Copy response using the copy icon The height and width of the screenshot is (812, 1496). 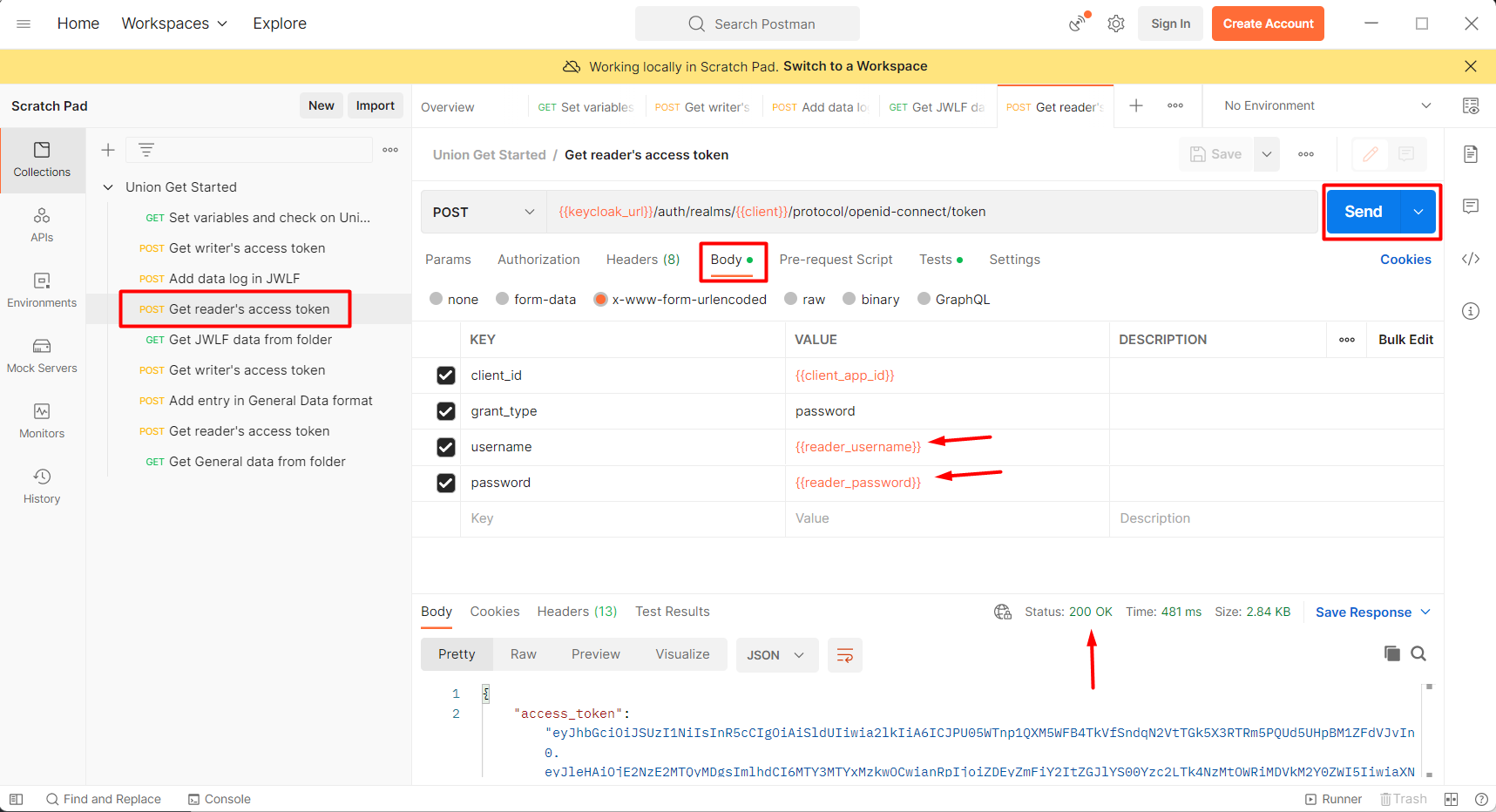click(1391, 653)
